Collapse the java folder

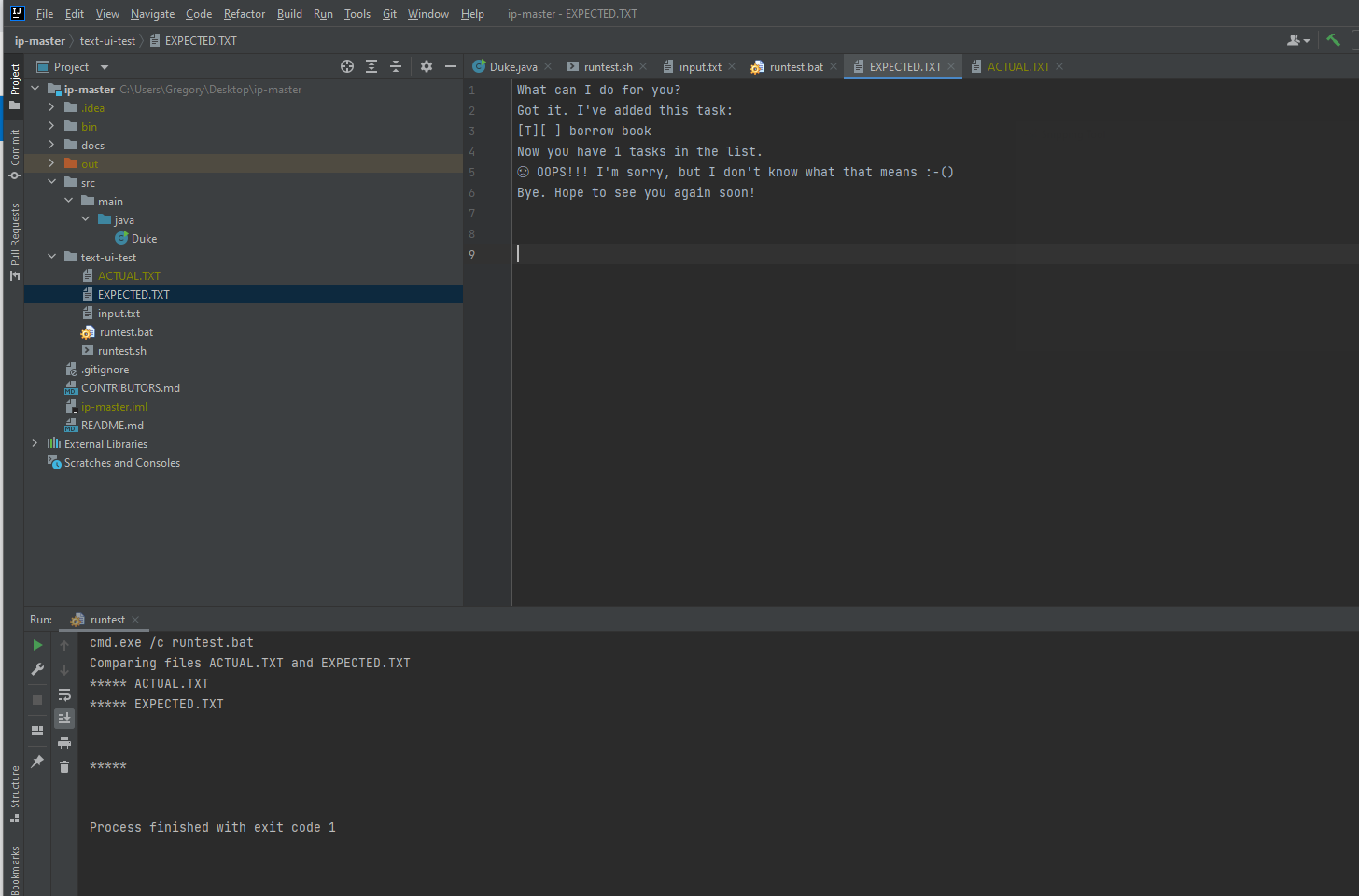click(86, 219)
